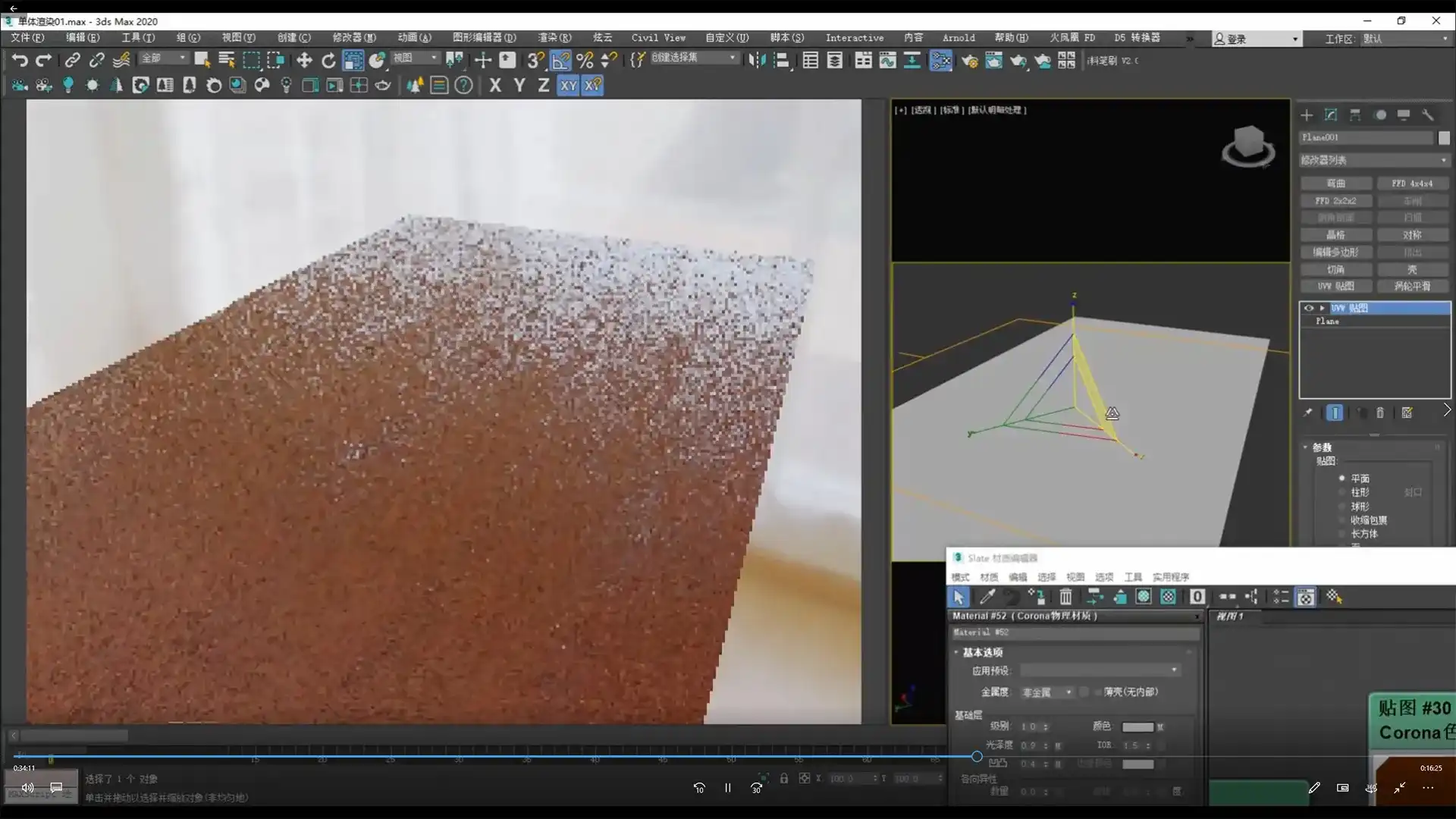This screenshot has height=819, width=1456.
Task: Click the FFD 4x4x4 modifier button
Action: point(1412,184)
